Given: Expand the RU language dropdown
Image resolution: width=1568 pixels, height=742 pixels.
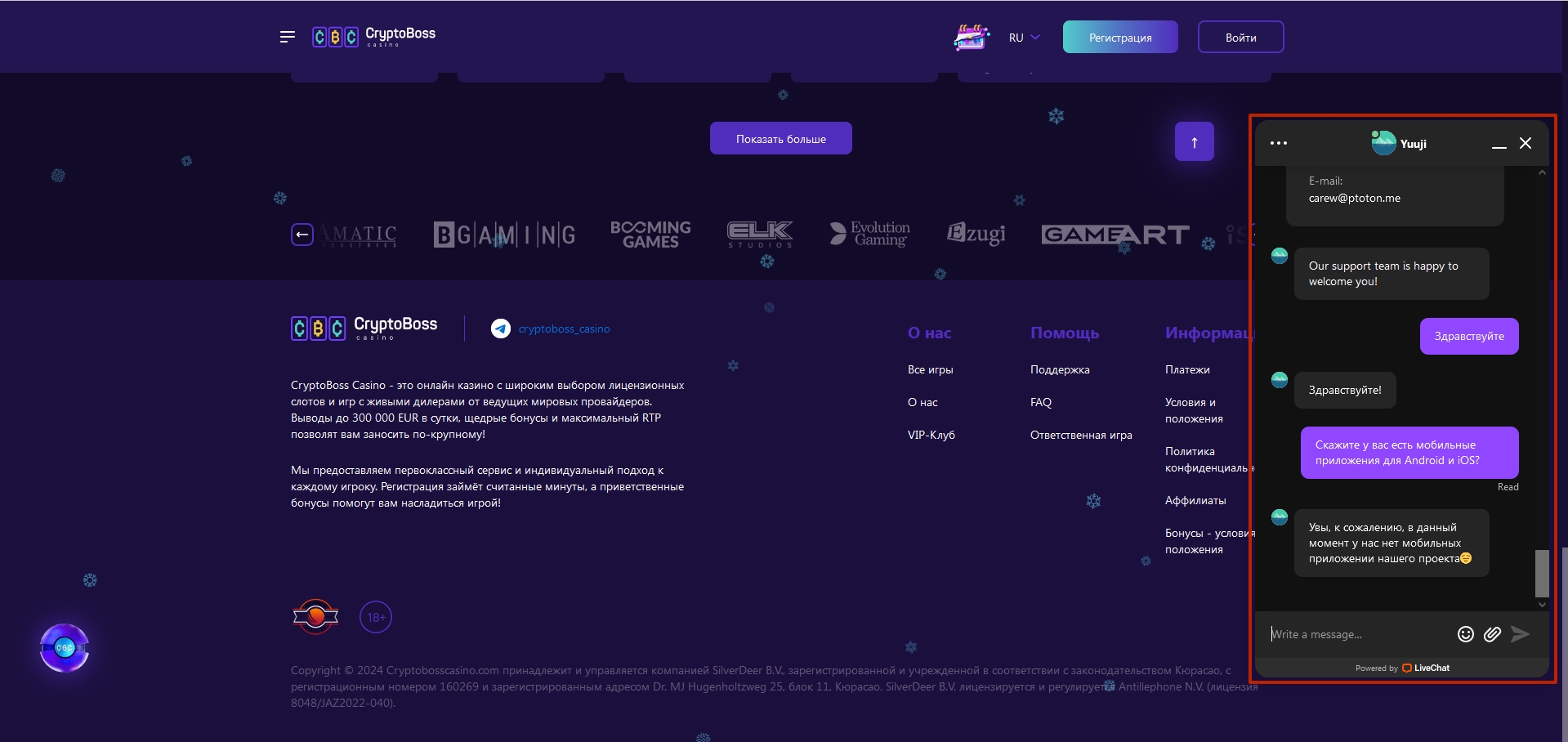Looking at the screenshot, I should click(x=1024, y=38).
